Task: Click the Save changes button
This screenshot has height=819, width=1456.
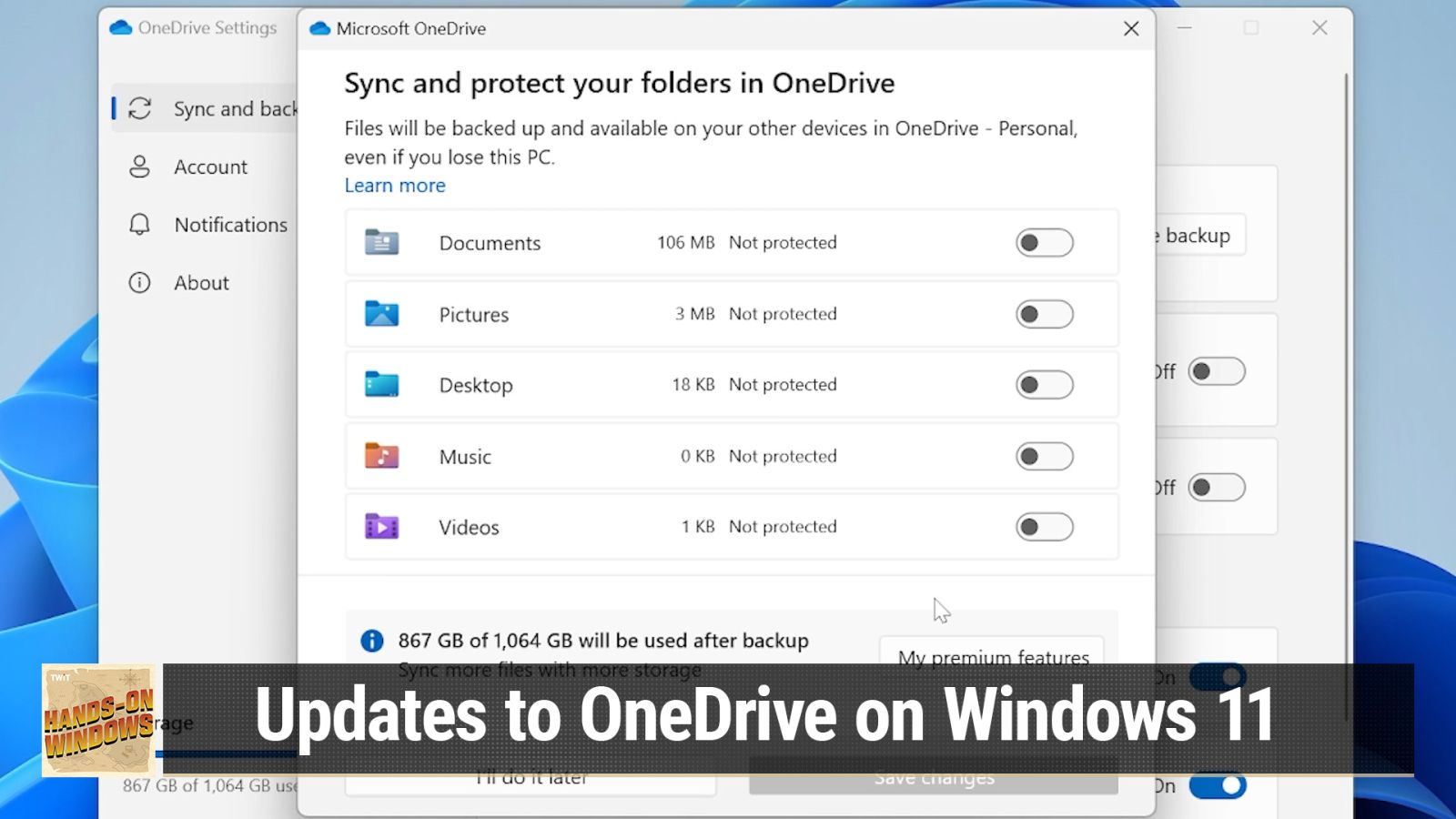Action: coord(933,777)
